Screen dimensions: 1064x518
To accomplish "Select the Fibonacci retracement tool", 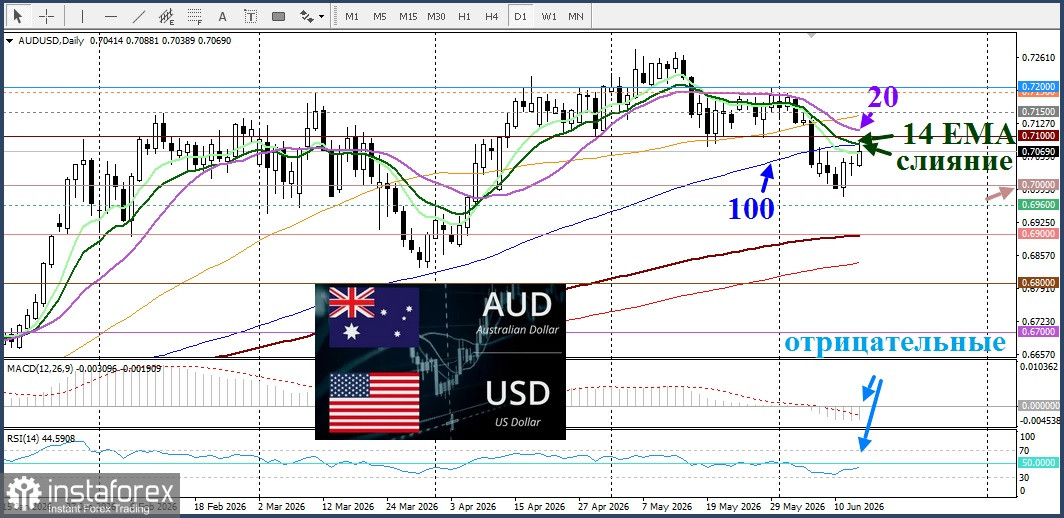I will tap(195, 16).
